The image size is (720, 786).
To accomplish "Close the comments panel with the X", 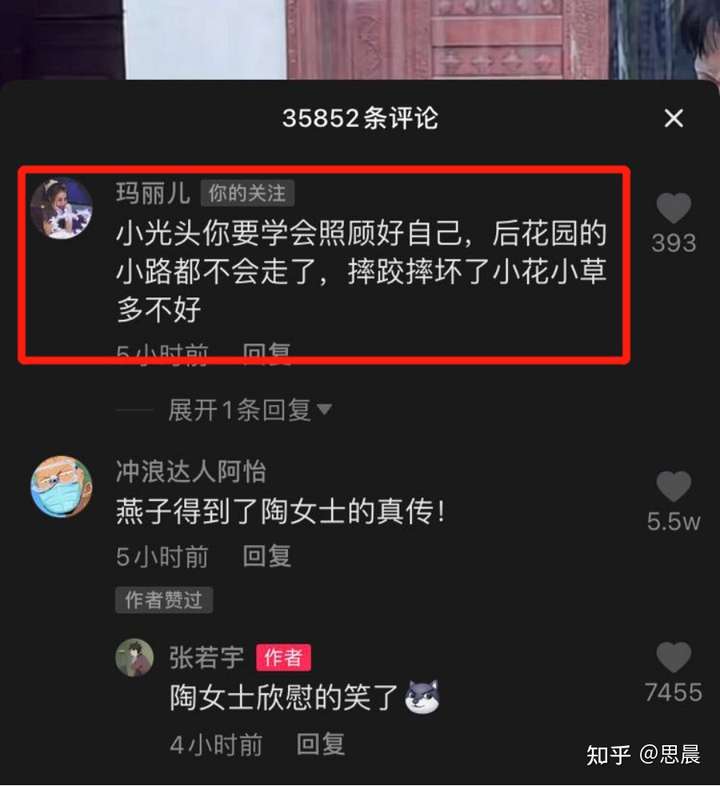I will click(673, 118).
